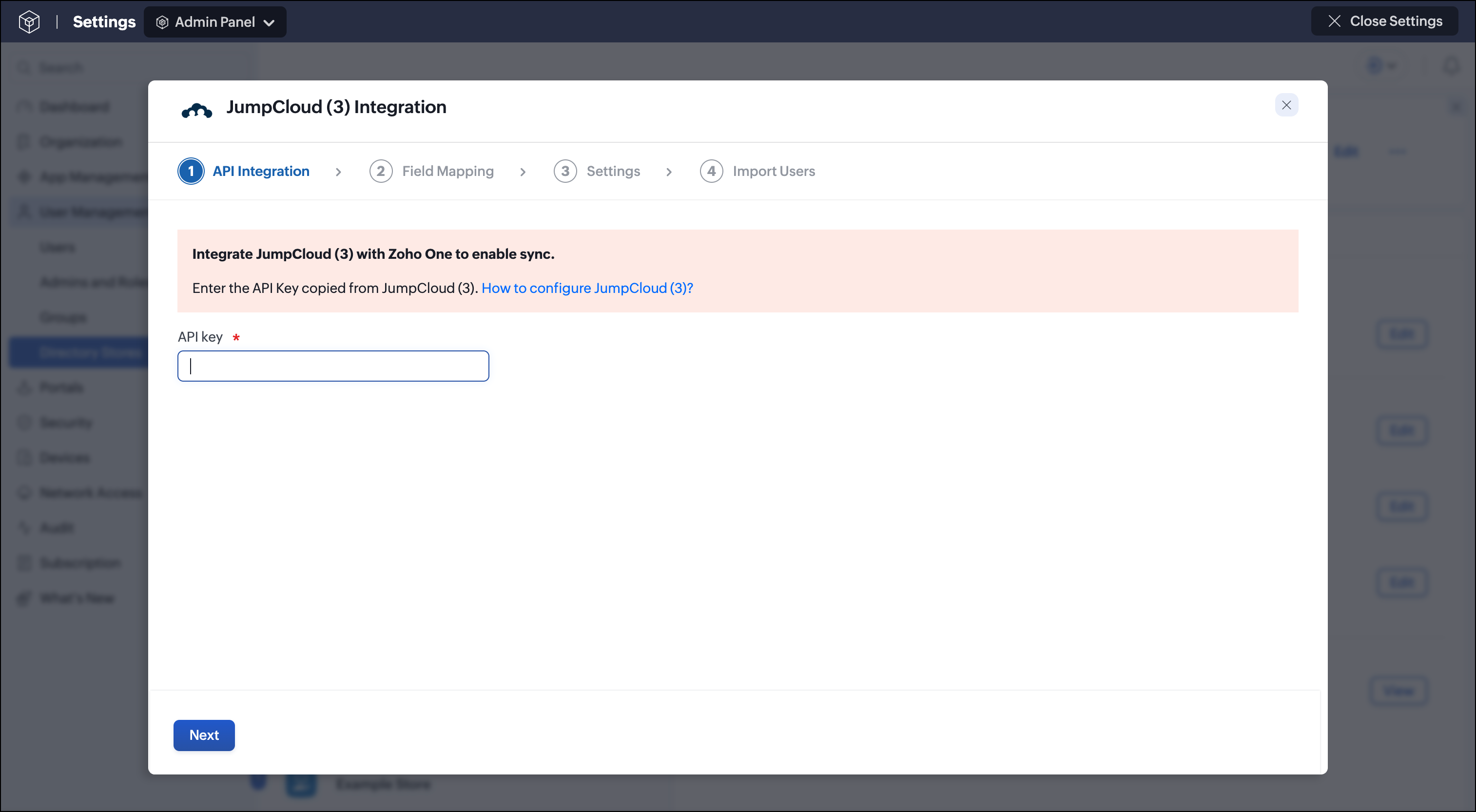Select the API Integration step

pyautogui.click(x=244, y=171)
